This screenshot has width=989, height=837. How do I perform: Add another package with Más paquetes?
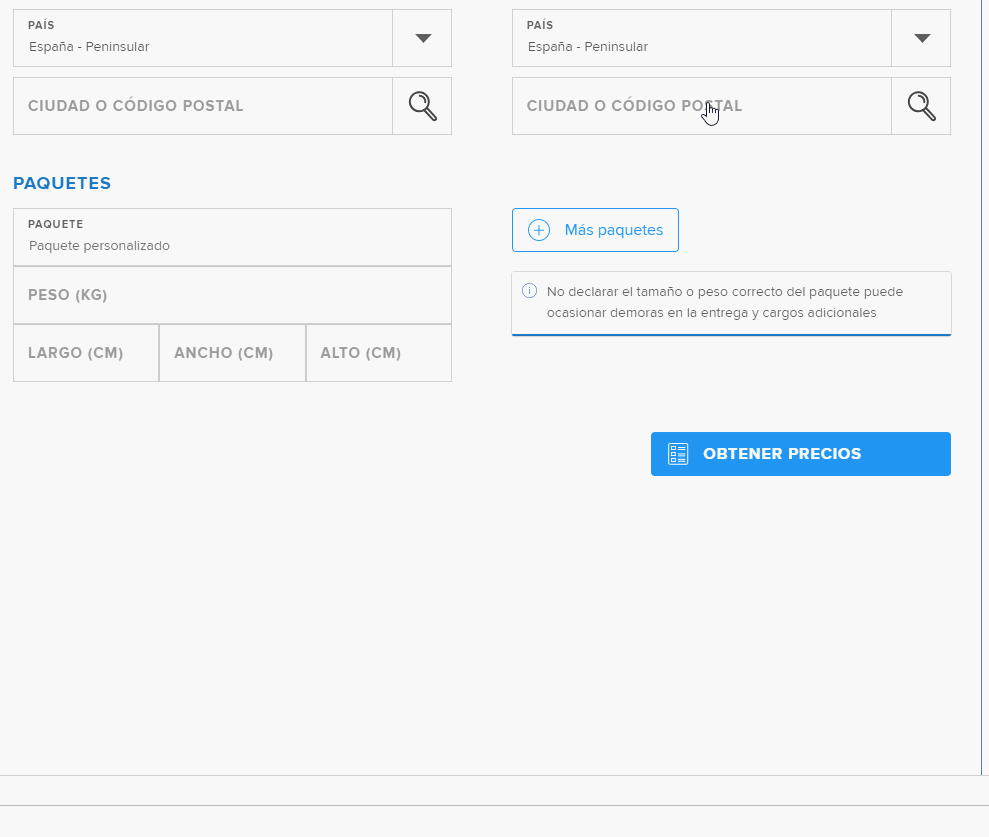coord(595,230)
